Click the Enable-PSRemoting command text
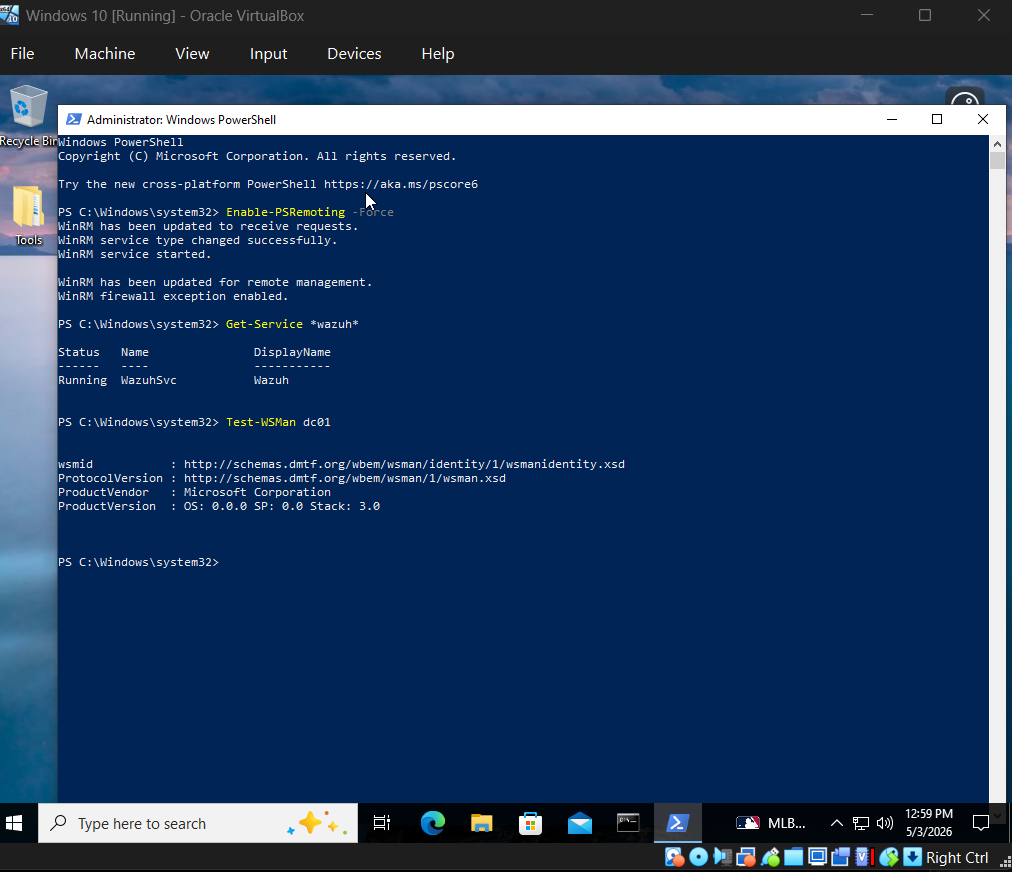 point(285,212)
